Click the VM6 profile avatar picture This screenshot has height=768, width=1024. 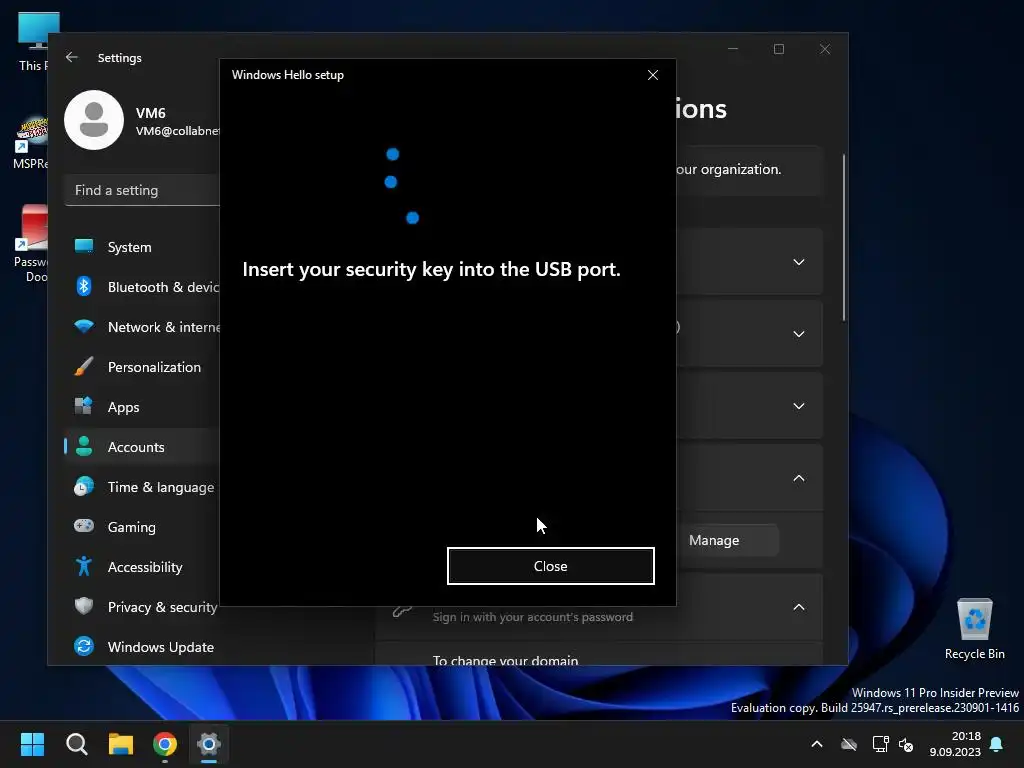94,120
